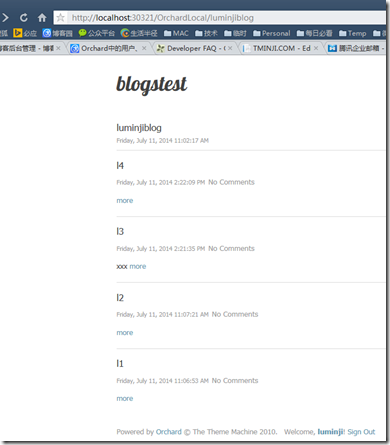Image resolution: width=390 pixels, height=445 pixels.
Task: Open the 必应 Bing bookmark
Action: tap(25, 33)
